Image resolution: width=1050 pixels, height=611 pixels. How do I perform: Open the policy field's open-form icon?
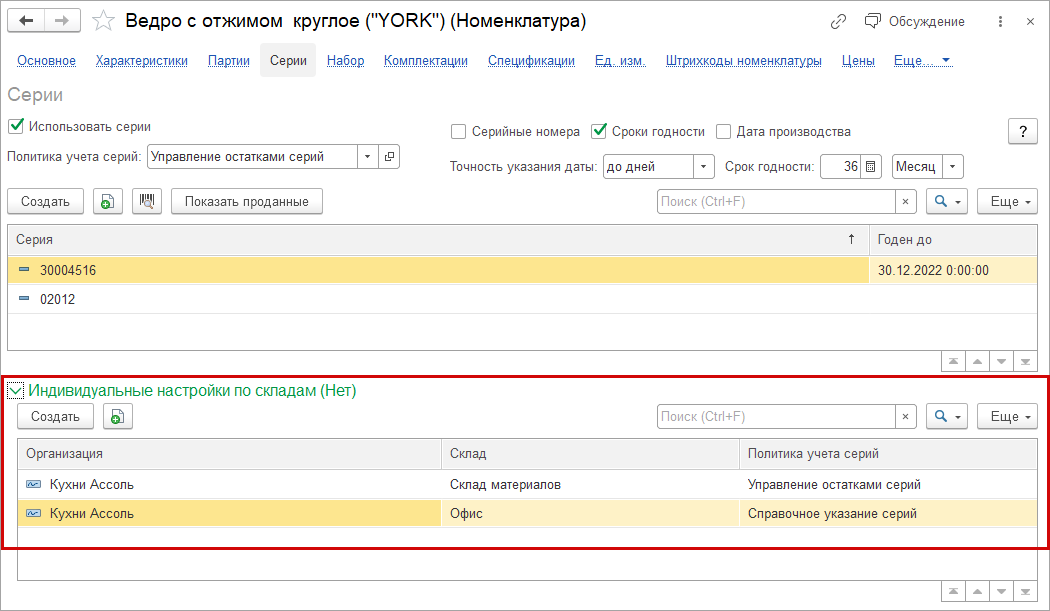389,157
